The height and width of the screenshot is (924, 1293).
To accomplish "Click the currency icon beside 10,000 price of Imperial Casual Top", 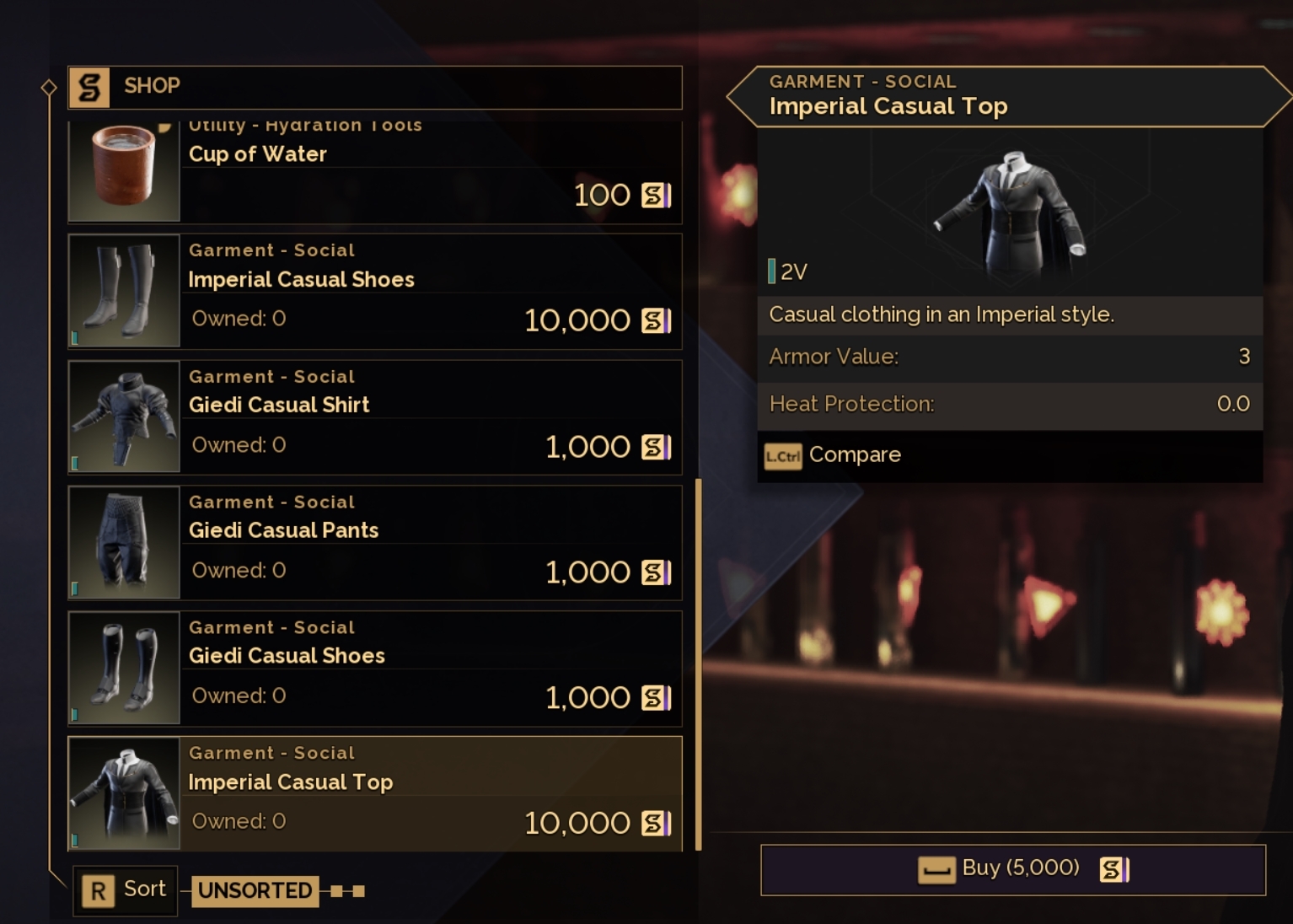I will pyautogui.click(x=657, y=823).
